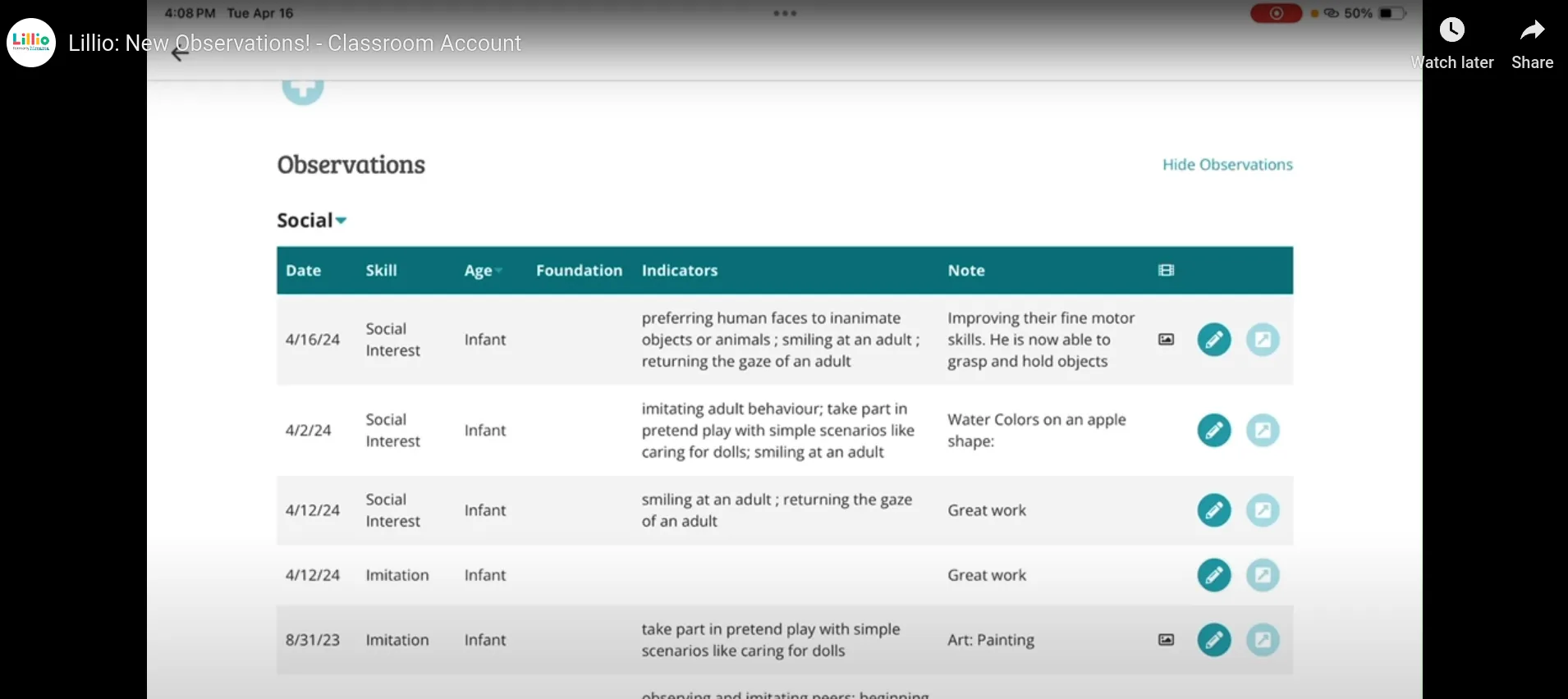Viewport: 1568px width, 699px height.
Task: Go back with the arrow icon
Action: 180,53
